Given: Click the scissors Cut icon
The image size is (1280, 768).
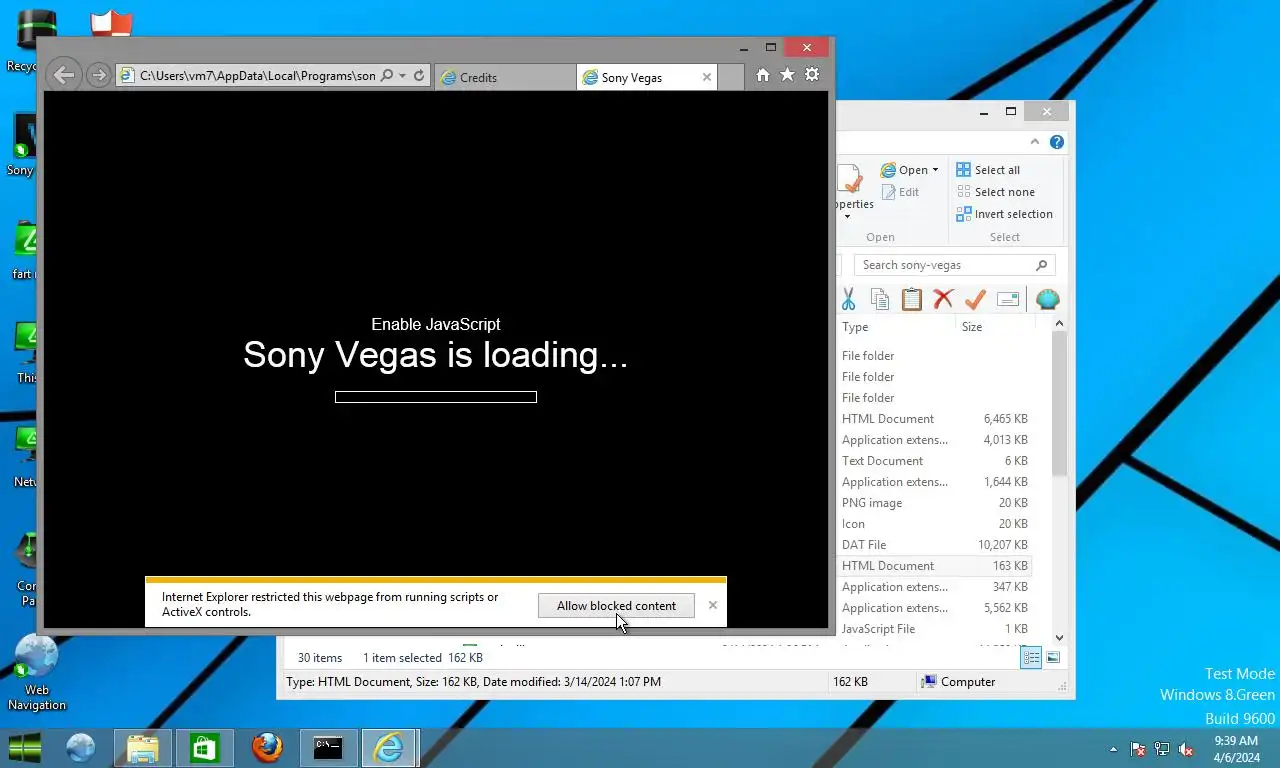Looking at the screenshot, I should (x=848, y=299).
